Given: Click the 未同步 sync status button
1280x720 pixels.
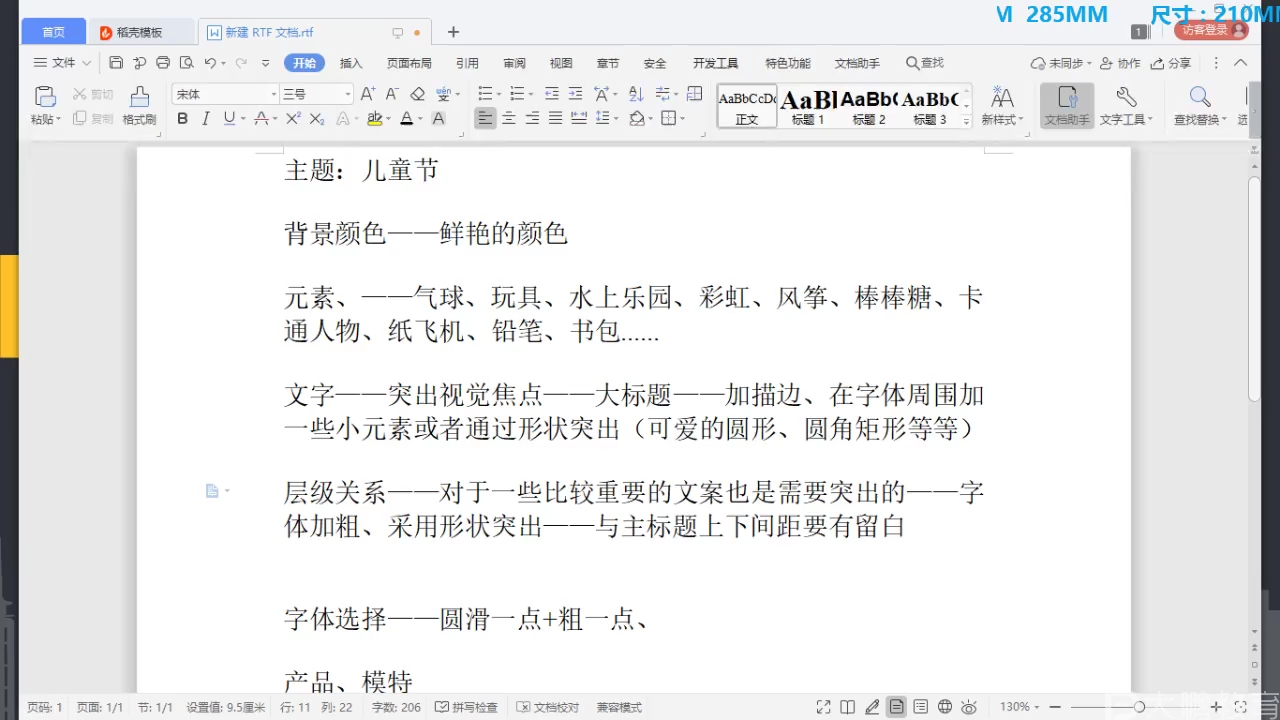Looking at the screenshot, I should [1059, 63].
